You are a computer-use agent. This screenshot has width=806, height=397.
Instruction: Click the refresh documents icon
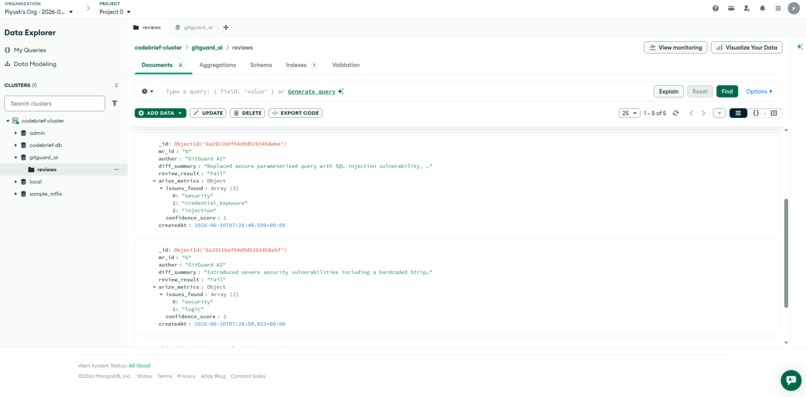(x=675, y=113)
